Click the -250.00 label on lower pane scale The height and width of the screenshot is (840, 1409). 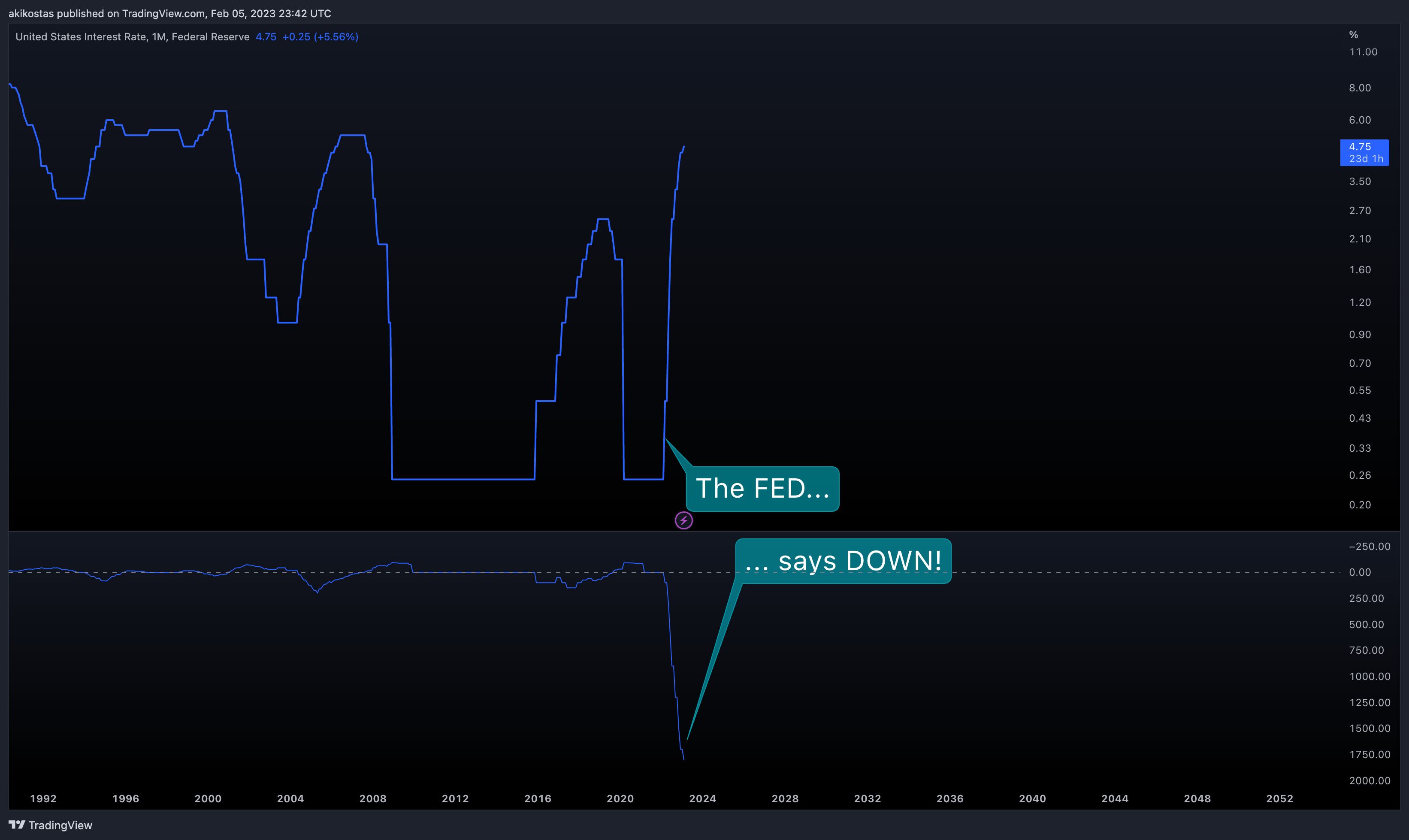pos(1370,546)
